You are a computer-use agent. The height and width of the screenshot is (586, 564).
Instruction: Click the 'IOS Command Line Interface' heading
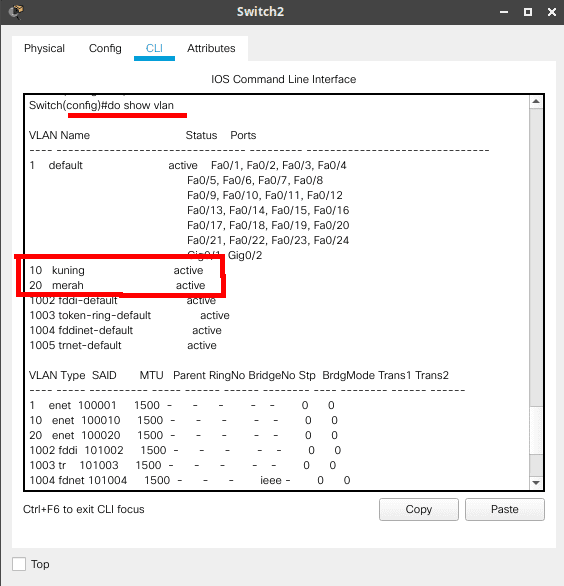coord(284,79)
